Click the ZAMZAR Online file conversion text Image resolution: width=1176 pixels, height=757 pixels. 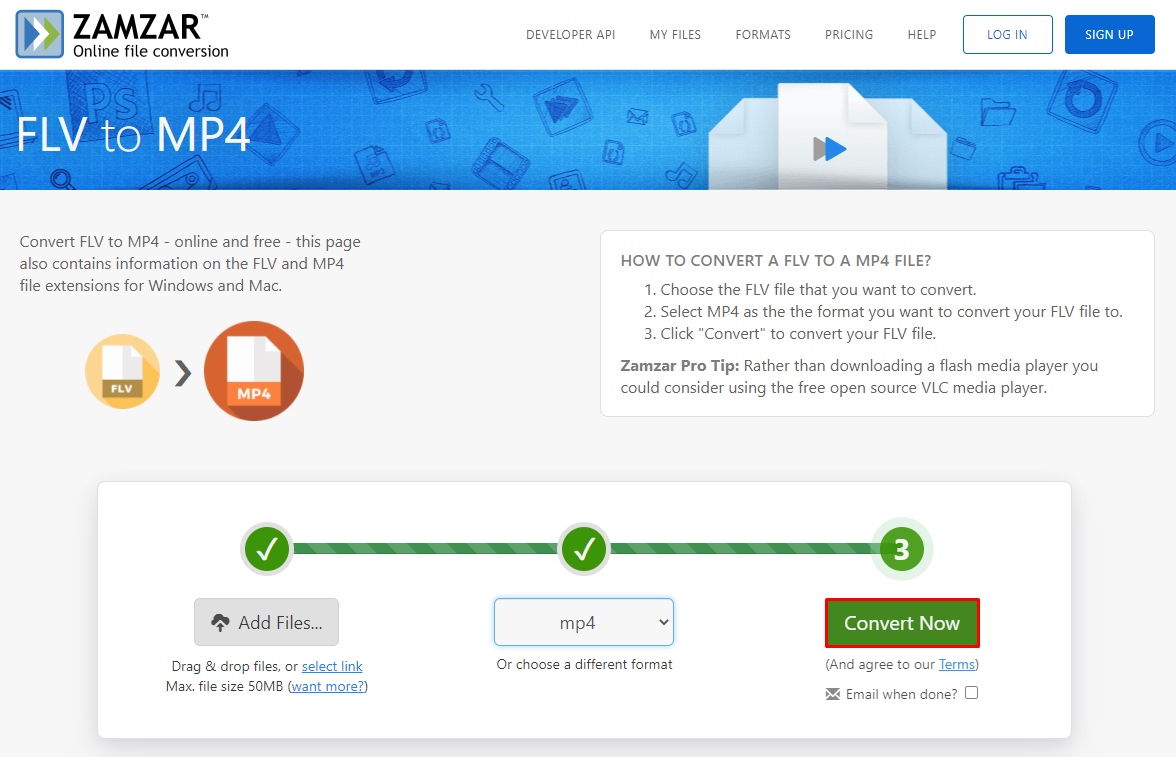tap(150, 35)
